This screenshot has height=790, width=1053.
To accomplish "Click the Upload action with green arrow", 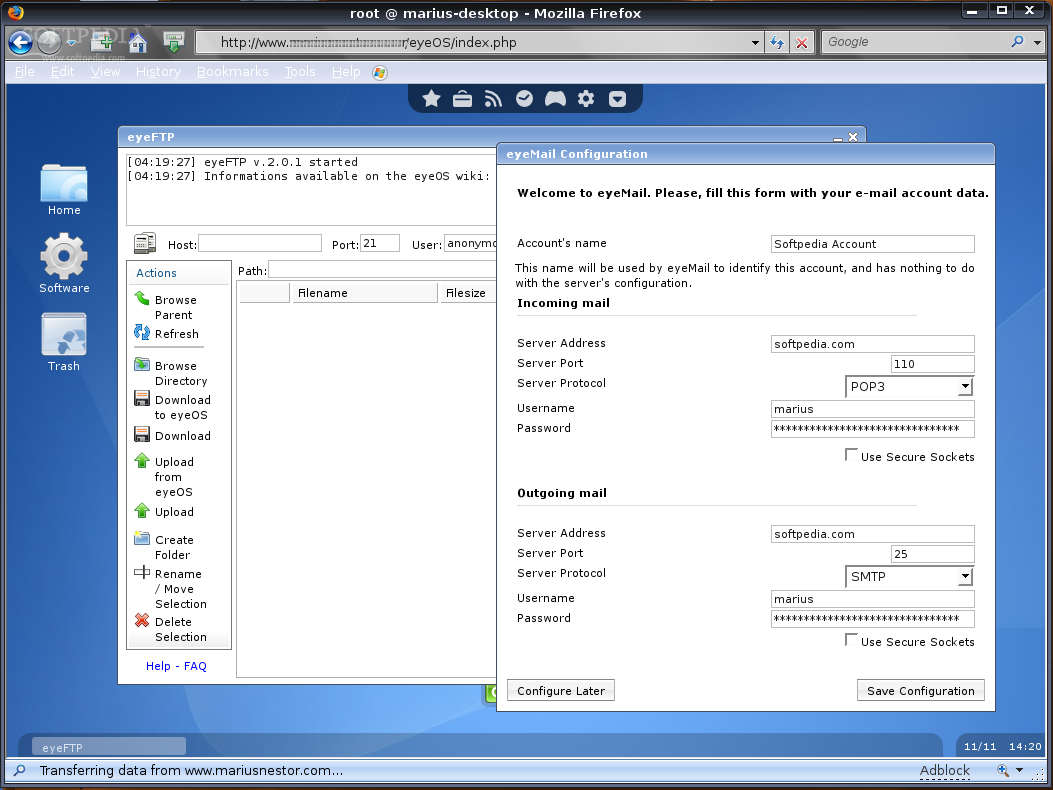I will pos(164,511).
